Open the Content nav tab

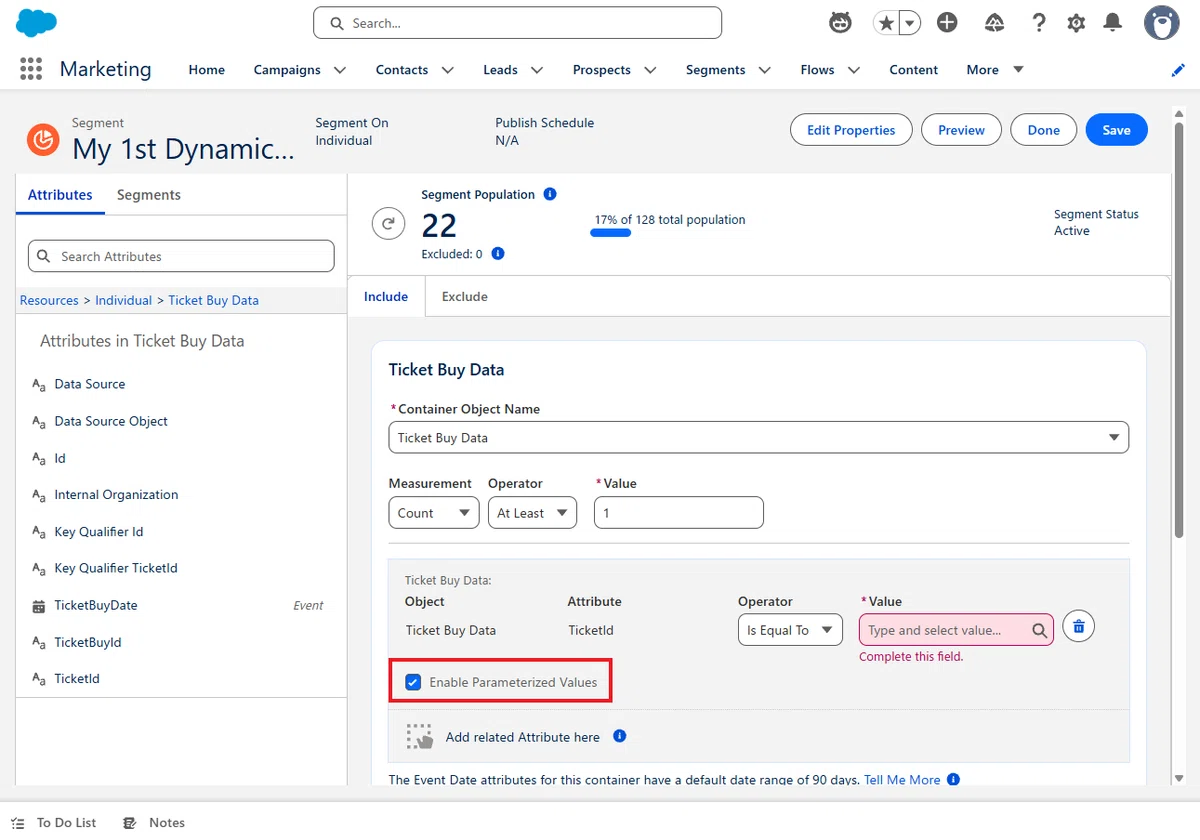point(914,70)
